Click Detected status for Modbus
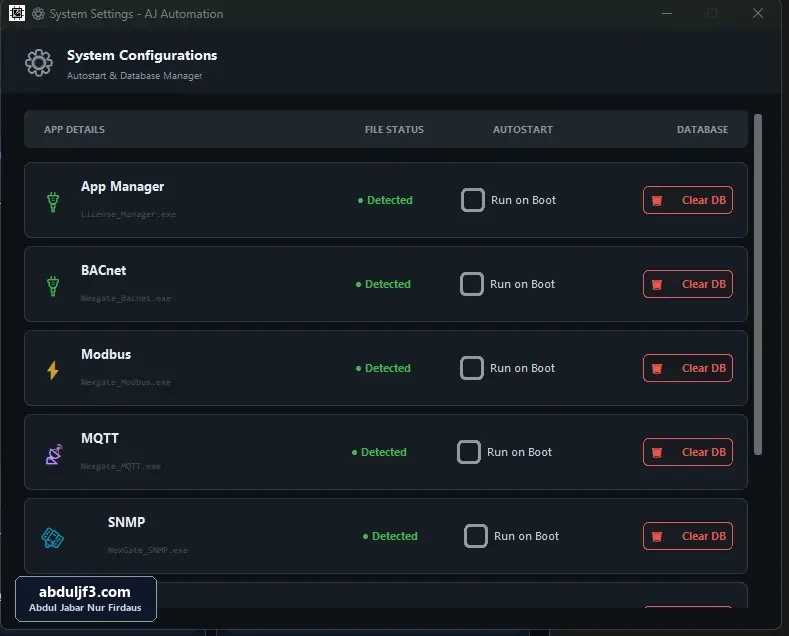789x636 pixels. click(383, 368)
